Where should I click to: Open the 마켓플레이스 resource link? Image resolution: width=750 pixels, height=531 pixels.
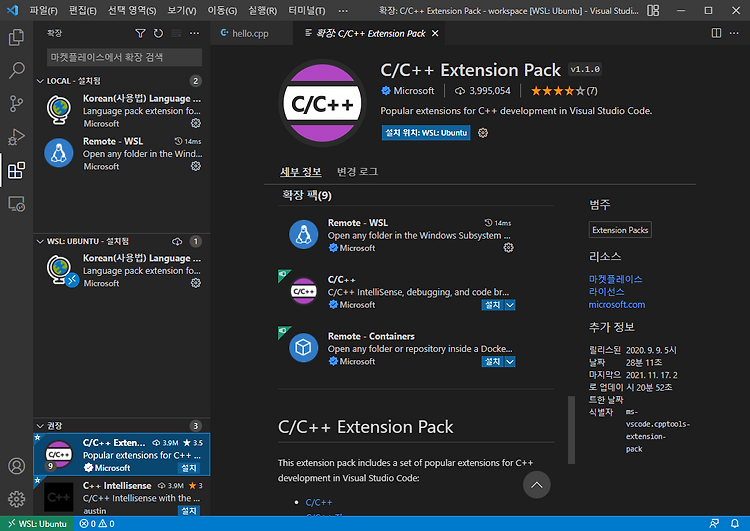point(615,279)
